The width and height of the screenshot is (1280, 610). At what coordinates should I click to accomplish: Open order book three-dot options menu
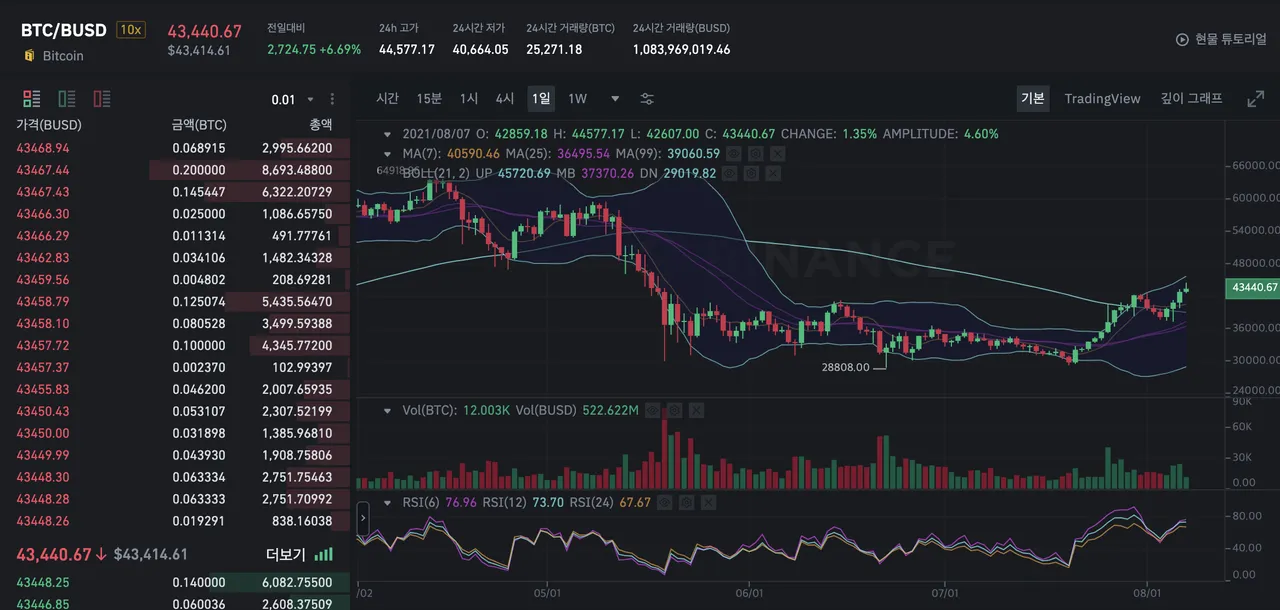tap(333, 99)
